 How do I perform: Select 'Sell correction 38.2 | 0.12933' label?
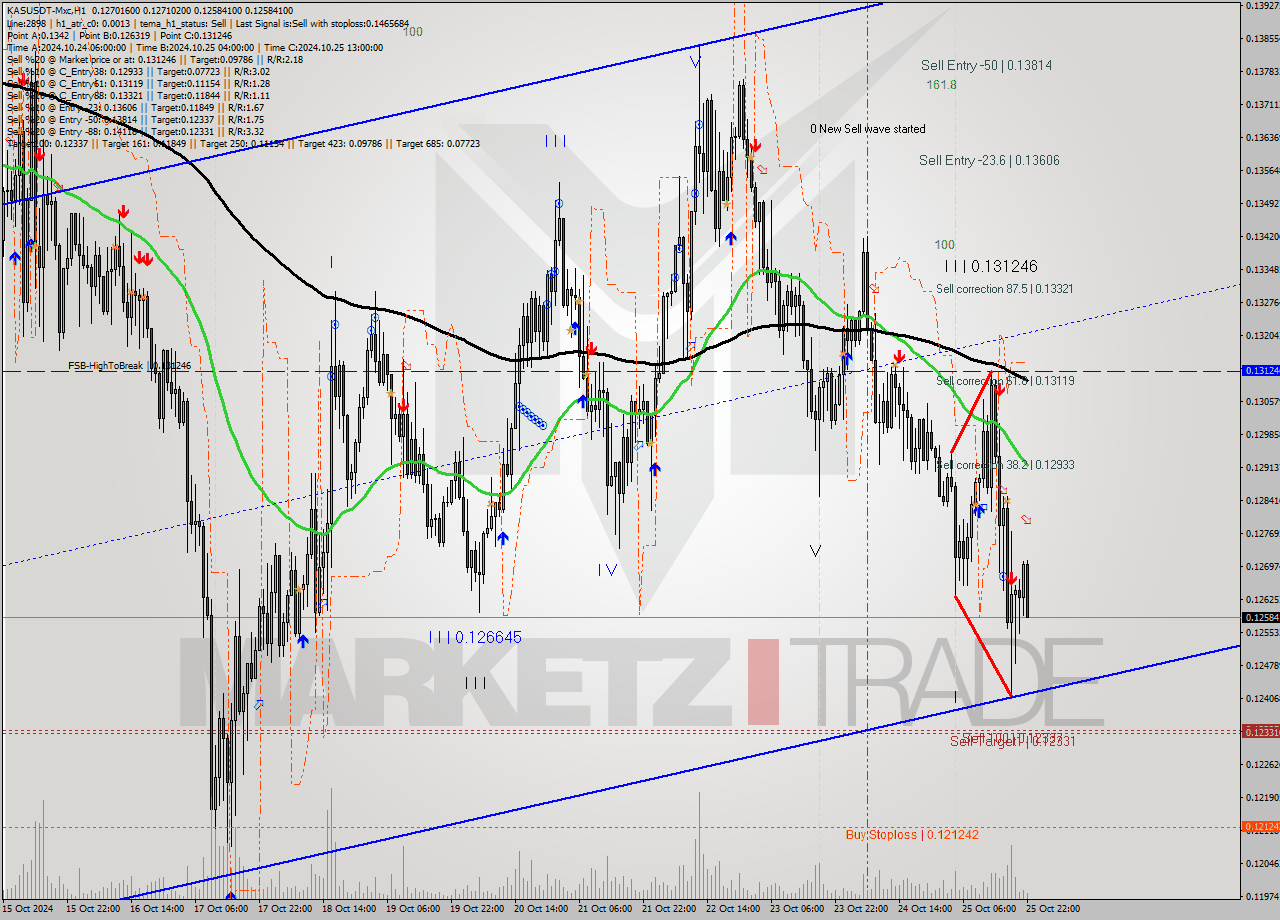[1005, 465]
